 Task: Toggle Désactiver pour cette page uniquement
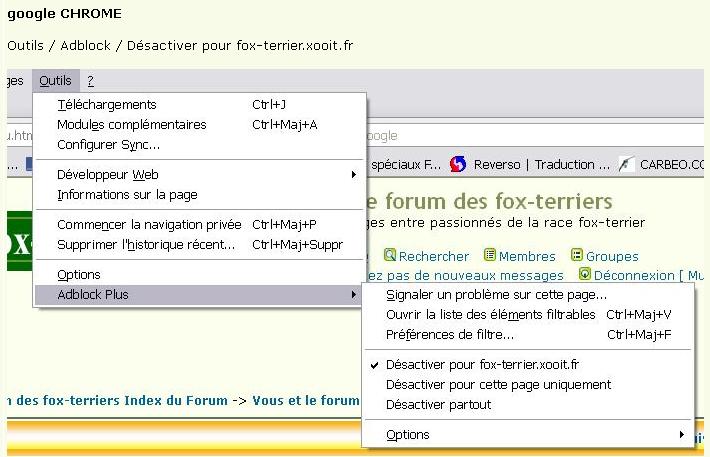point(528,385)
